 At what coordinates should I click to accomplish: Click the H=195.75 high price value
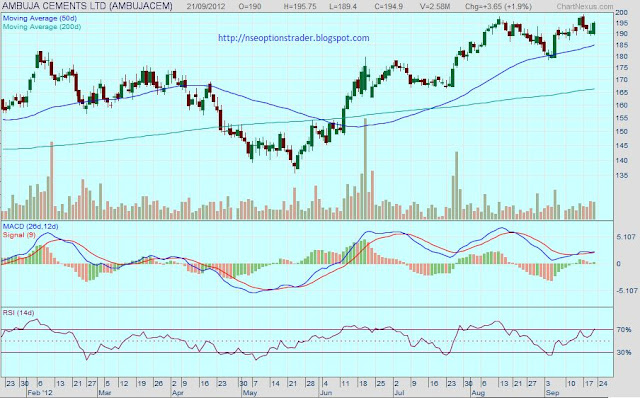[x=300, y=6]
